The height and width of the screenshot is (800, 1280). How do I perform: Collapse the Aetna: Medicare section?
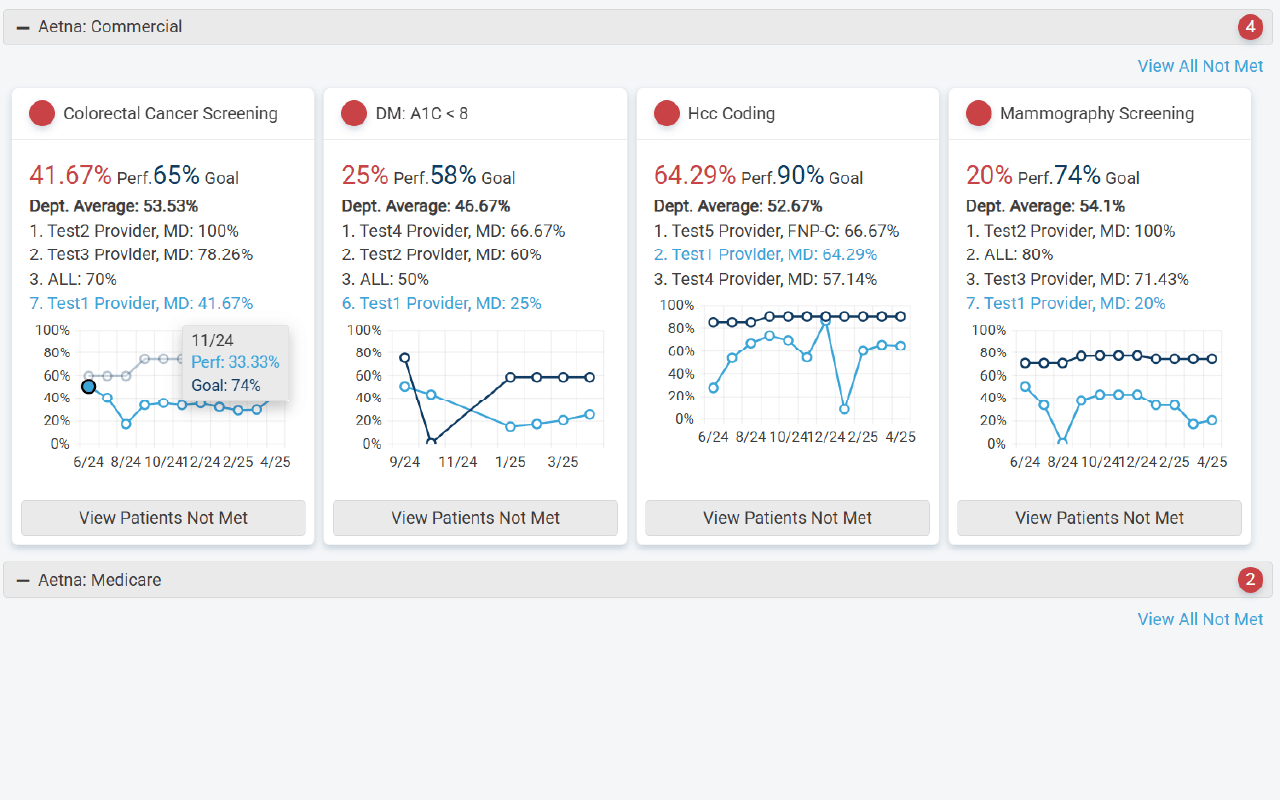[x=23, y=580]
